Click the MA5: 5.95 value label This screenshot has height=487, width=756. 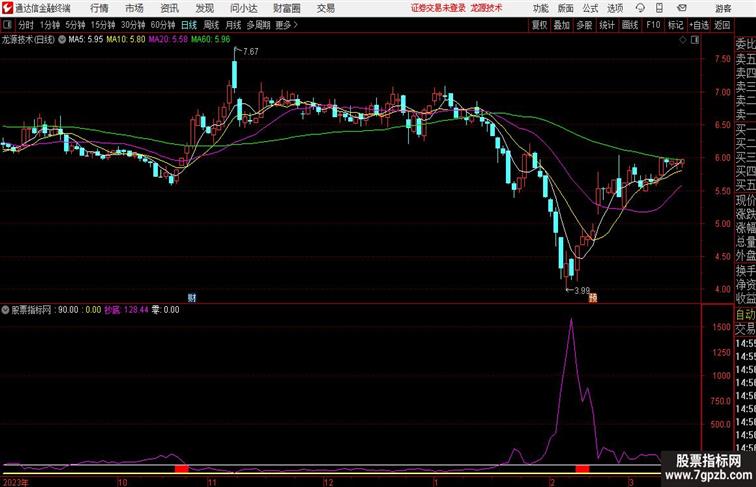tap(85, 40)
